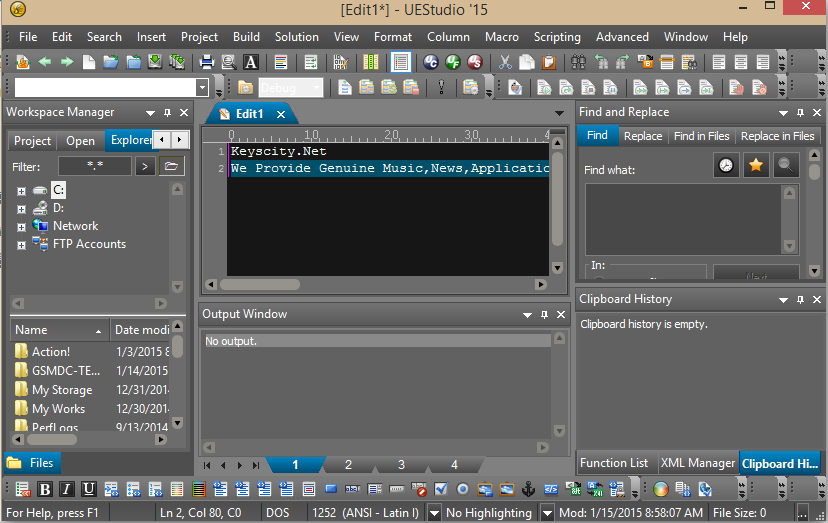Click the Underline U icon
Screen dimensions: 828x523
[89, 490]
